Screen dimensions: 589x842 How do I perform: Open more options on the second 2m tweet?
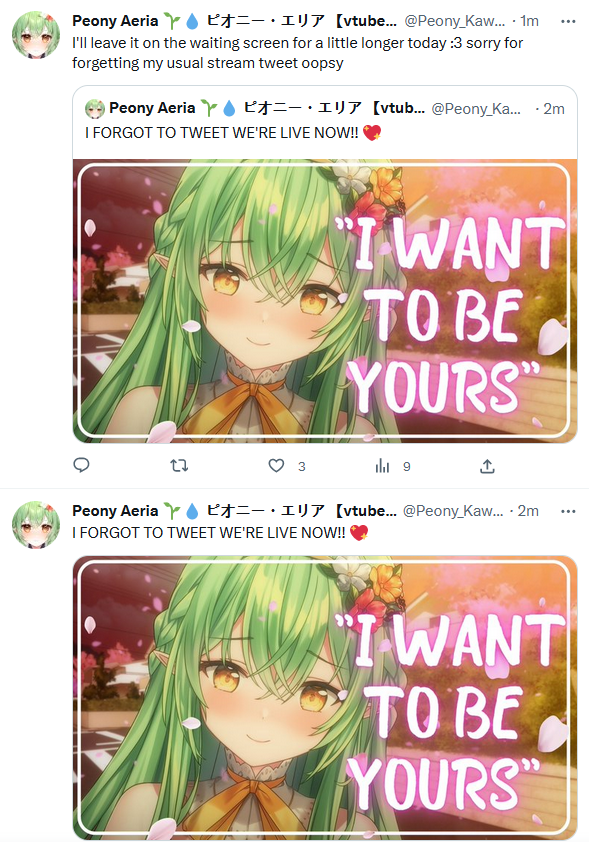(x=568, y=511)
